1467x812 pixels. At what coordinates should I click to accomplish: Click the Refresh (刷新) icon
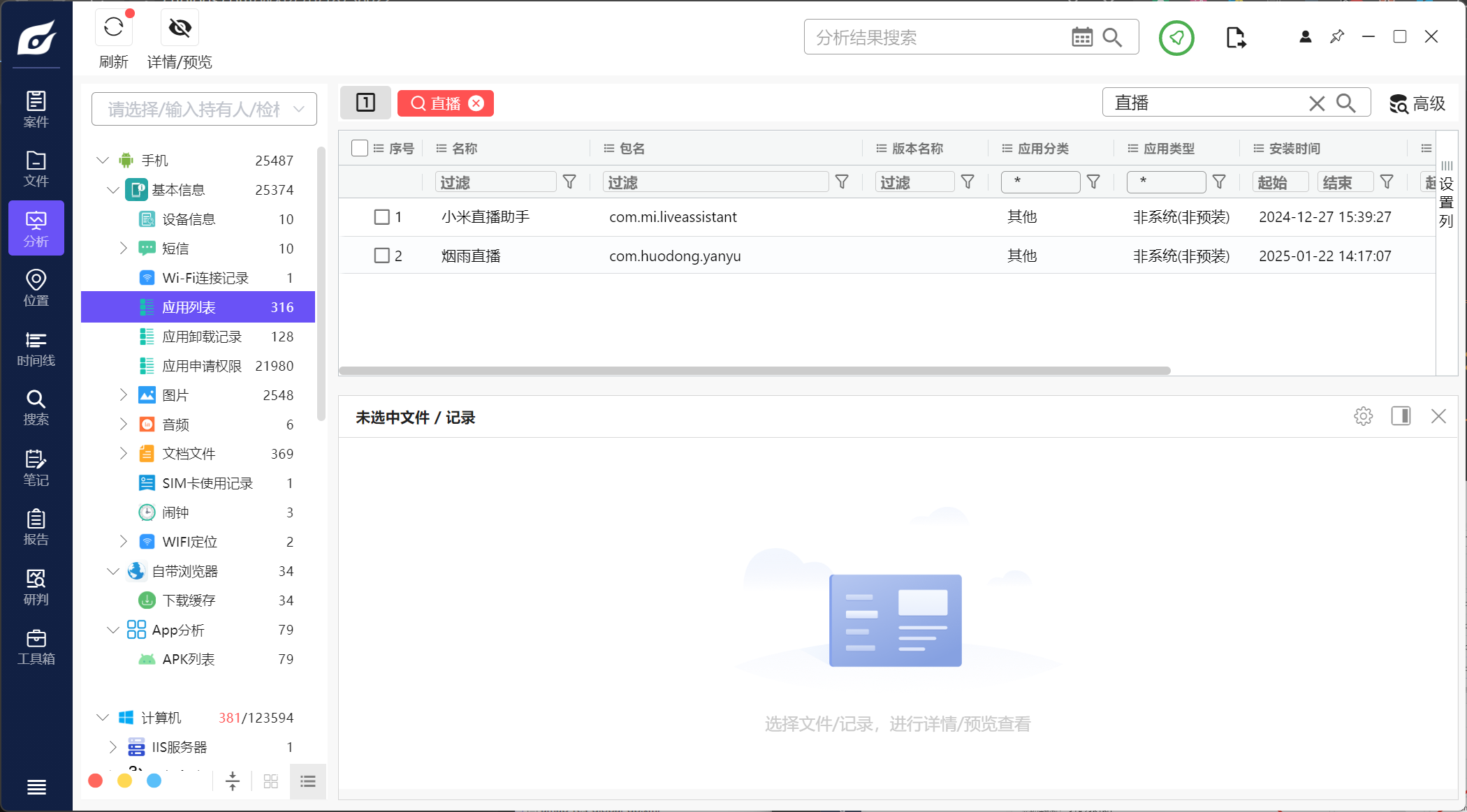[x=113, y=28]
